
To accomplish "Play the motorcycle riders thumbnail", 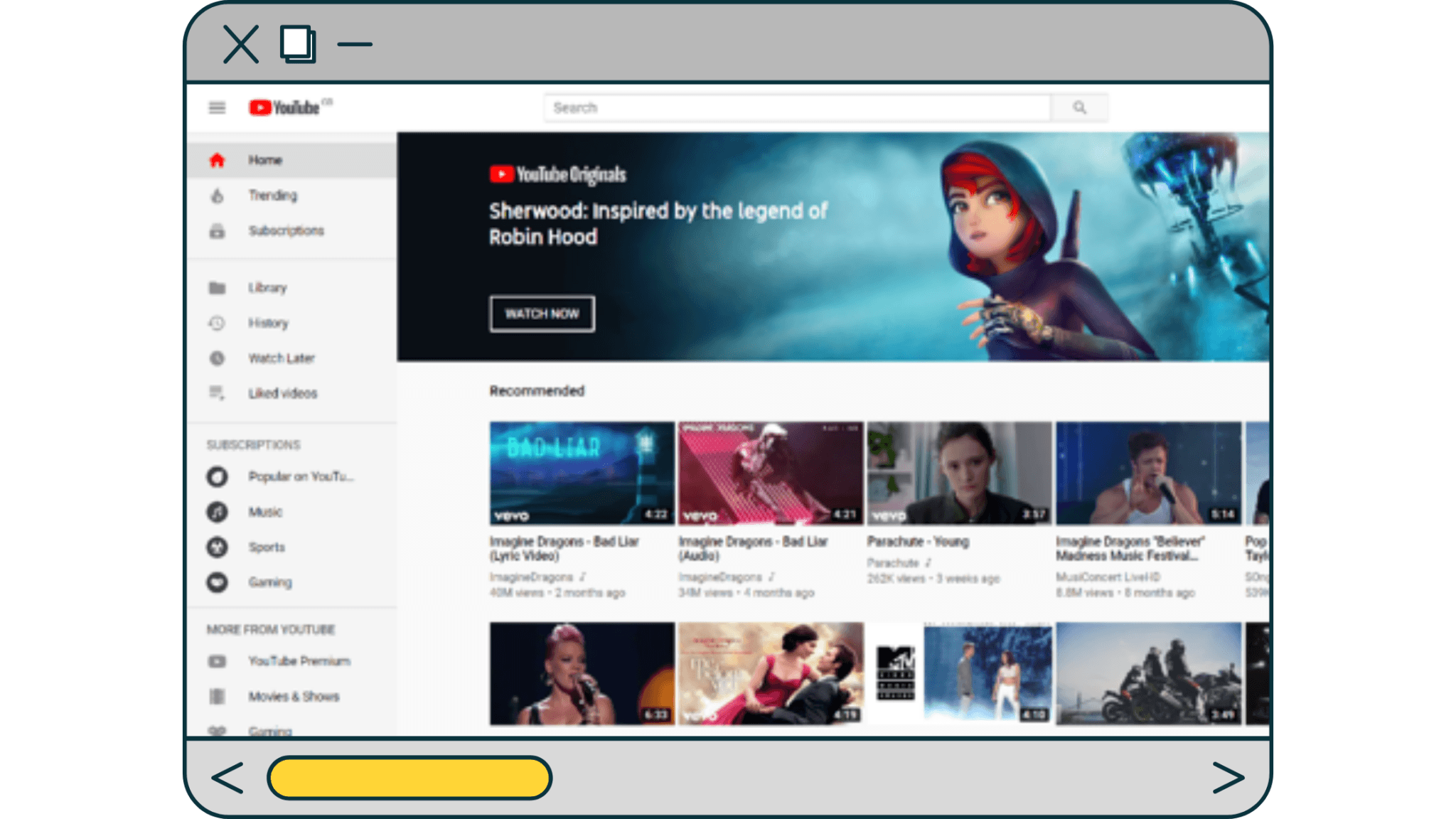I will click(x=1148, y=673).
